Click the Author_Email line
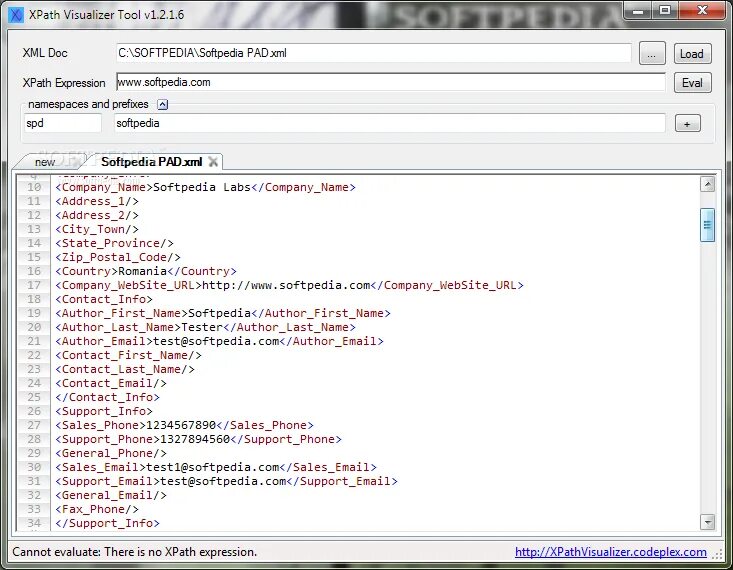 point(220,342)
